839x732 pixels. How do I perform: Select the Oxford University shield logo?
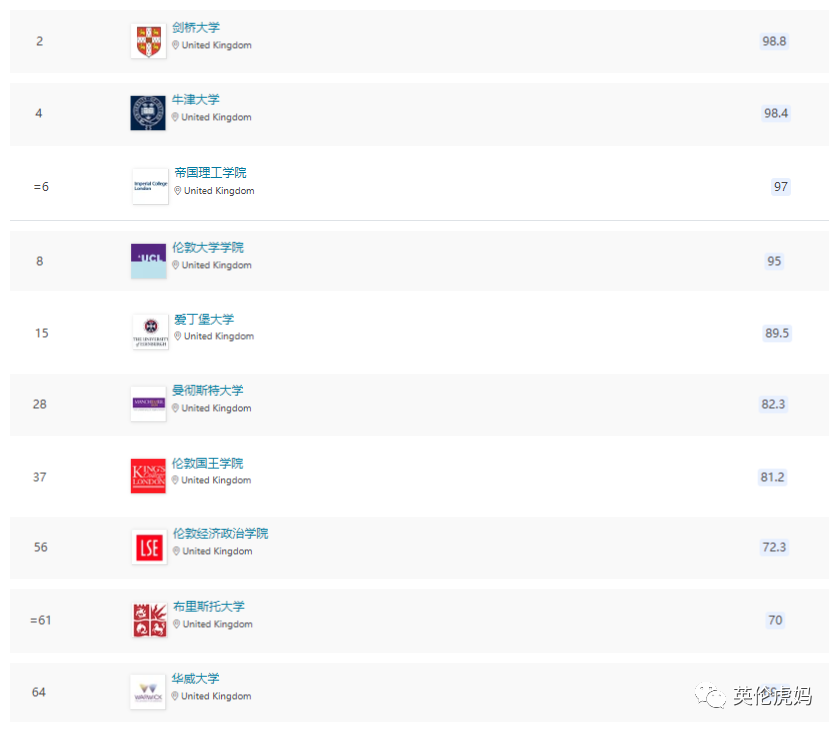pyautogui.click(x=148, y=113)
